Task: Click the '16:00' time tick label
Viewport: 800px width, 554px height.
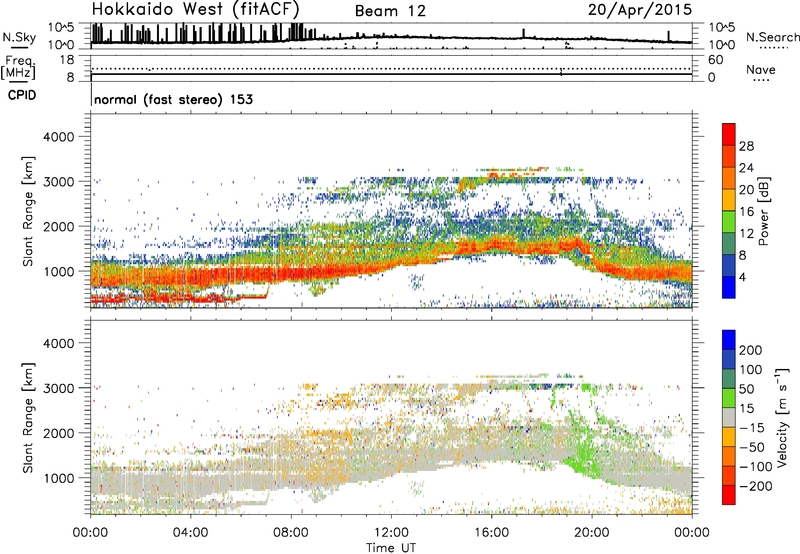Action: click(x=491, y=533)
